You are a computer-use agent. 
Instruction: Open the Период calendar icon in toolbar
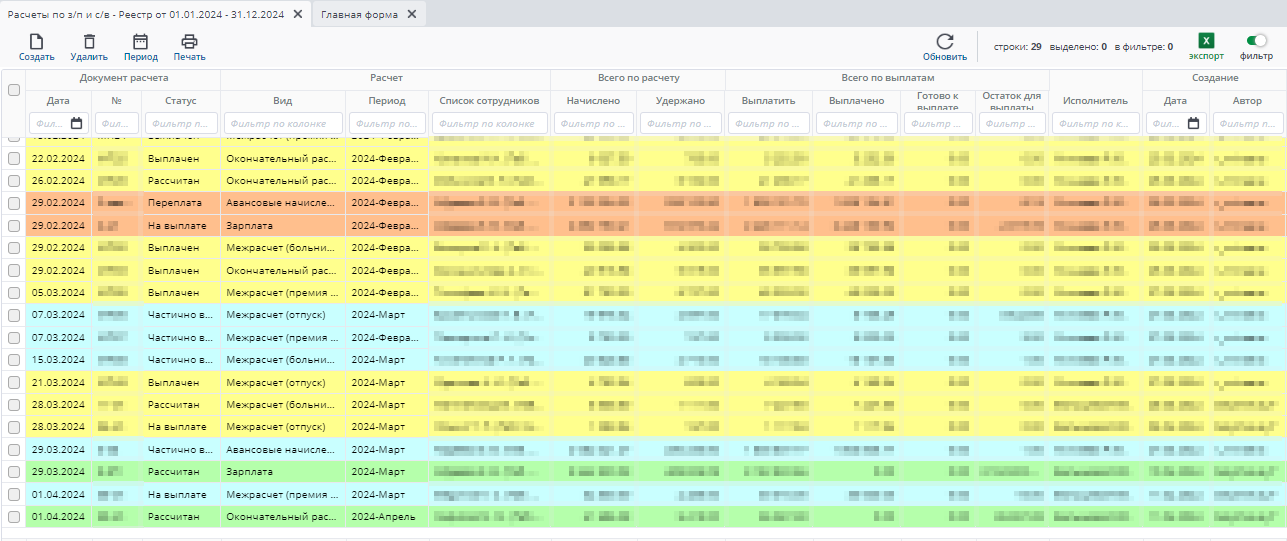140,42
